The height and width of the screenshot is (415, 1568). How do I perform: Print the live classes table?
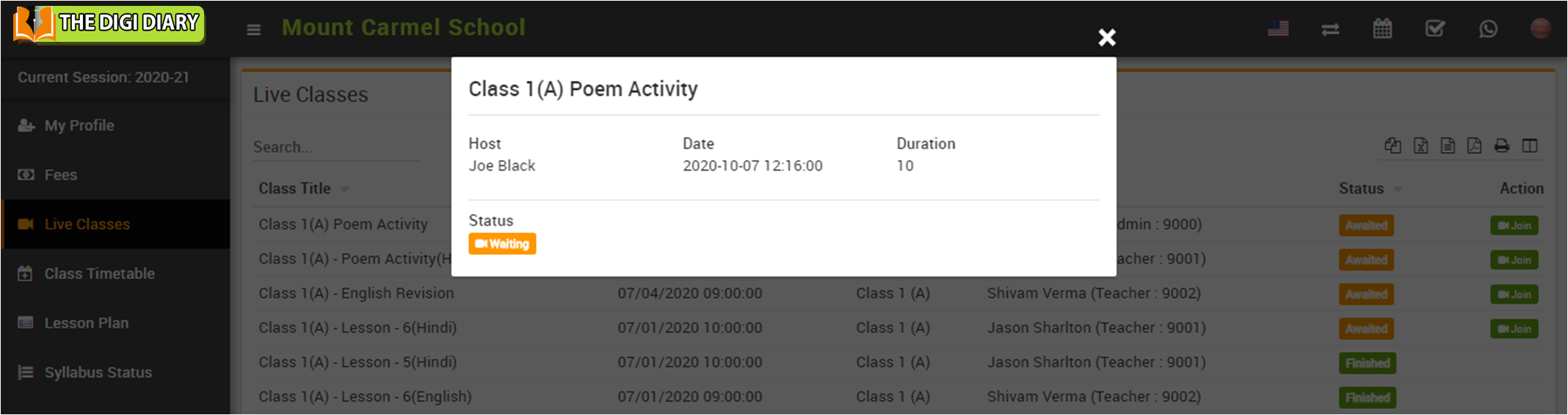[1502, 145]
